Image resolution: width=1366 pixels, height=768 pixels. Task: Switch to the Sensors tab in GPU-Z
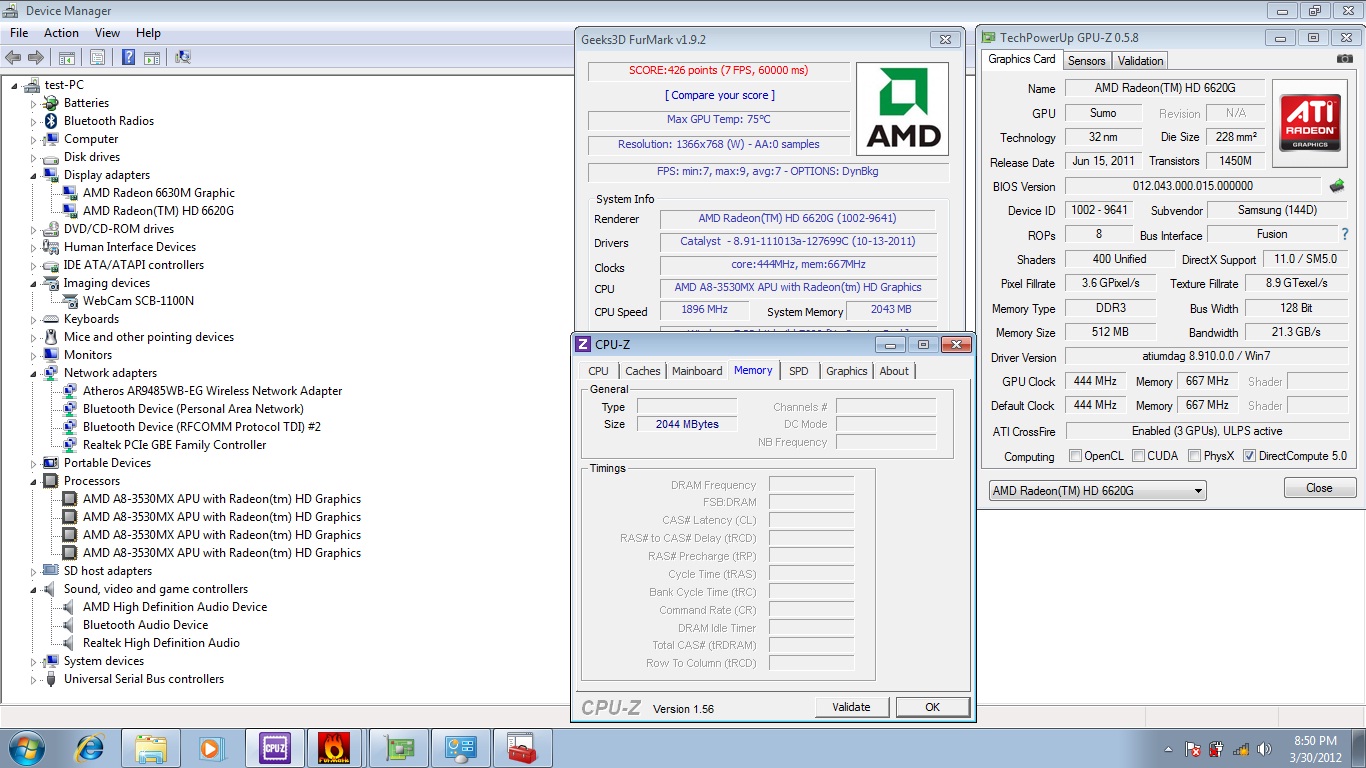click(x=1086, y=61)
